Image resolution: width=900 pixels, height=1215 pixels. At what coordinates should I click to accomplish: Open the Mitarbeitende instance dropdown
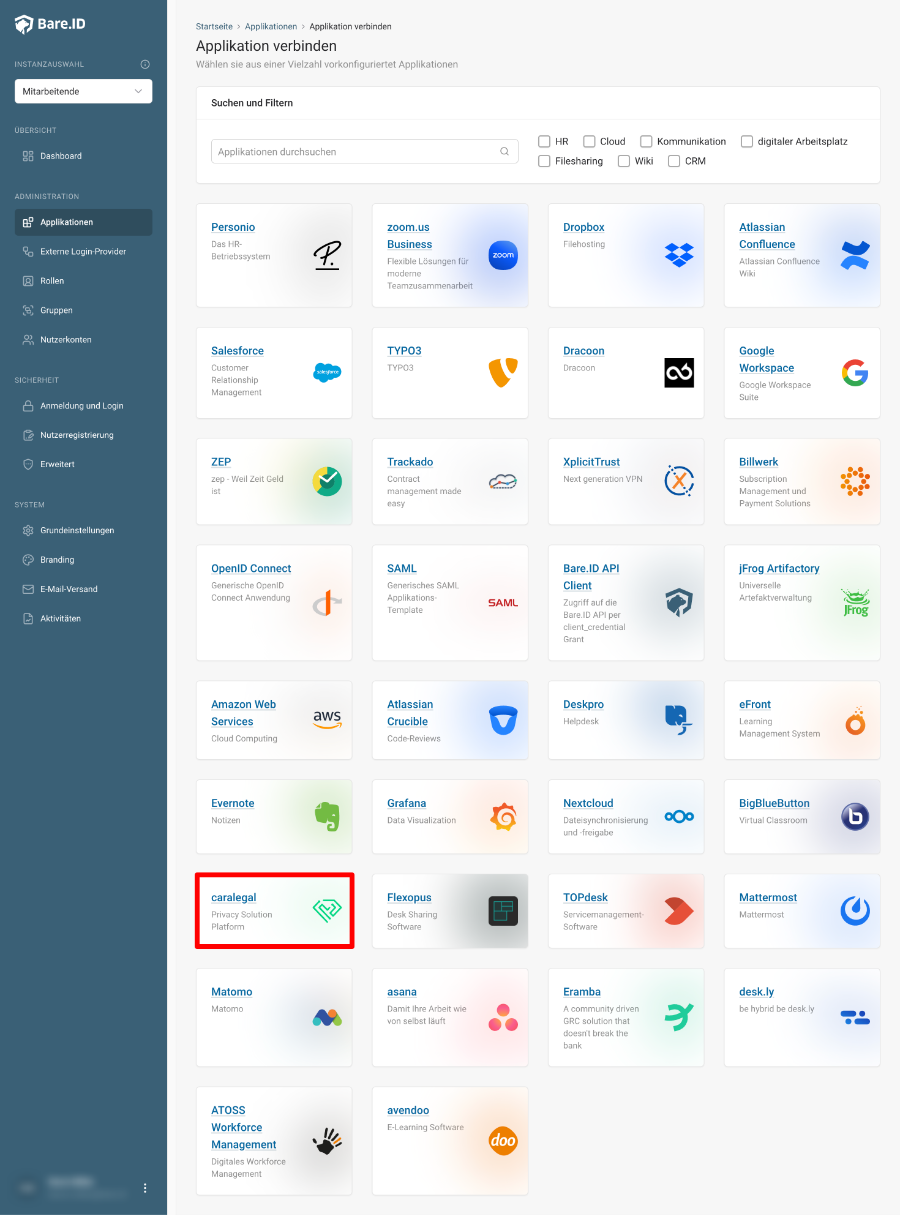coord(83,91)
